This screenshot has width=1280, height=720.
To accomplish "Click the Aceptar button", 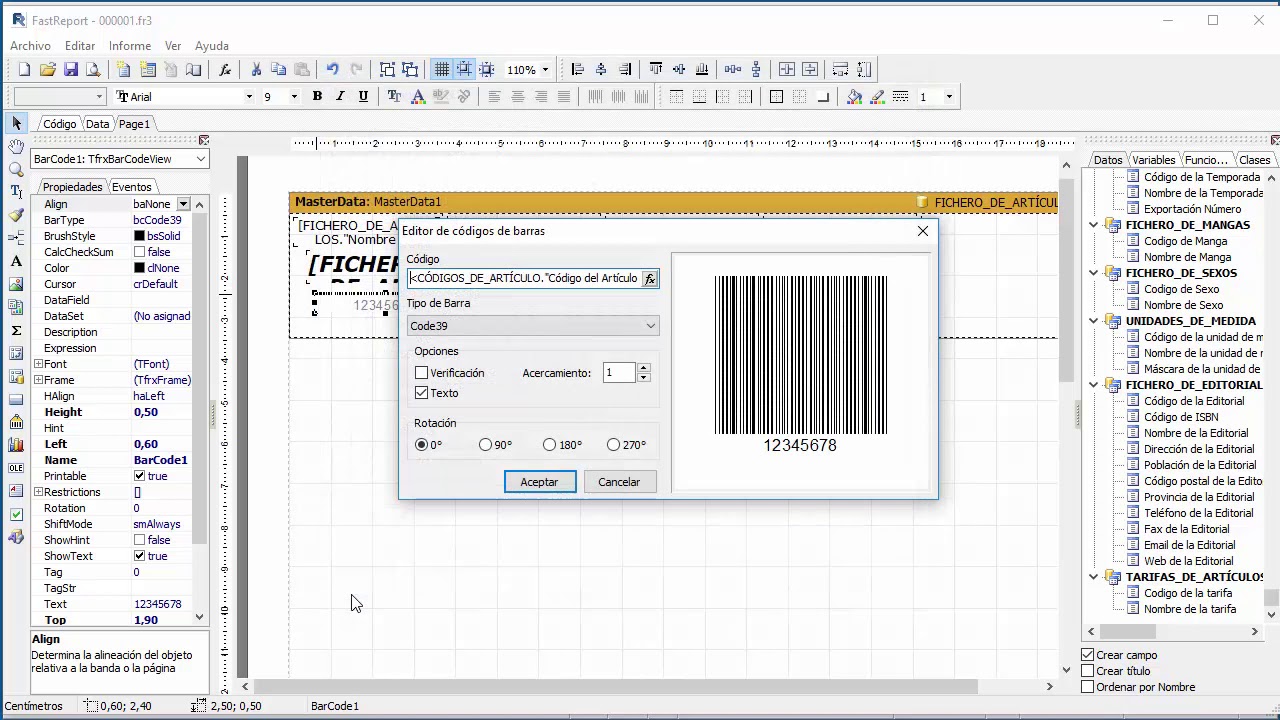I will 540,482.
